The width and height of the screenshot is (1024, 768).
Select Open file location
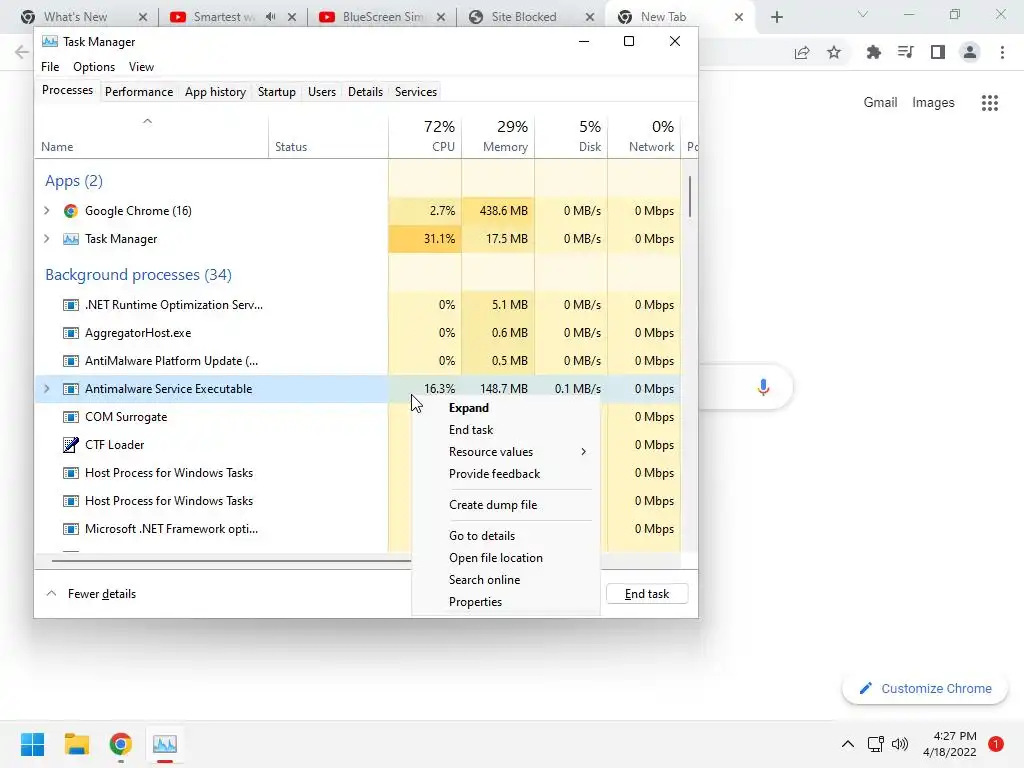click(506, 558)
